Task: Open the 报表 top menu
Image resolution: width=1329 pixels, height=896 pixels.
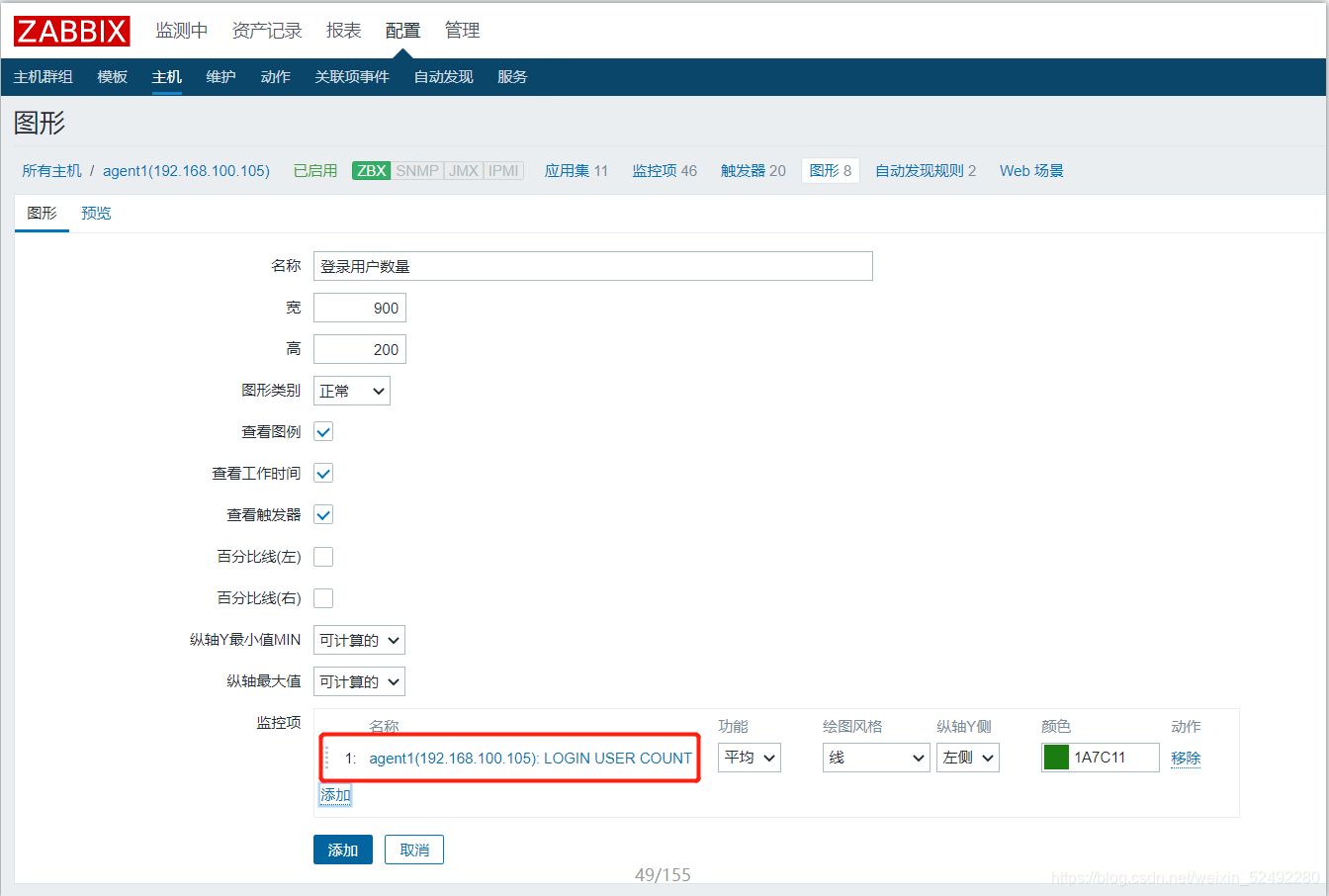Action: click(344, 31)
